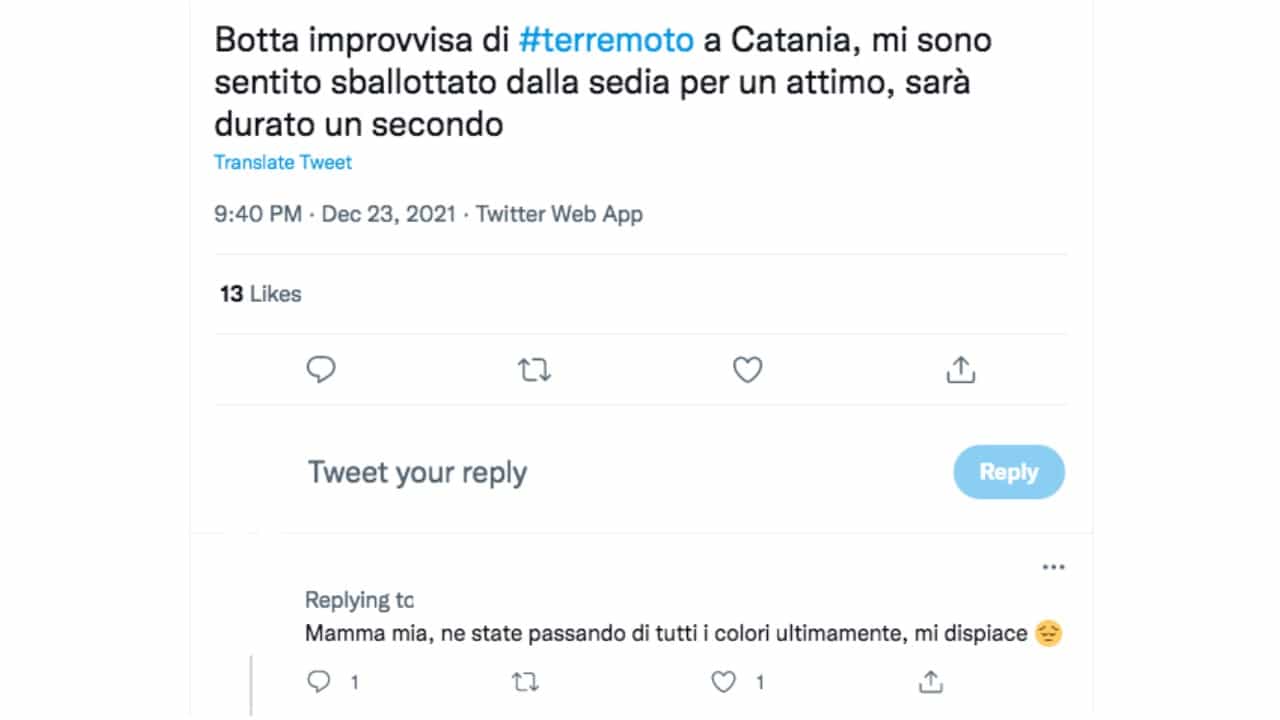Click the main tweet text about Catania
This screenshot has height=720, width=1280.
tap(603, 83)
